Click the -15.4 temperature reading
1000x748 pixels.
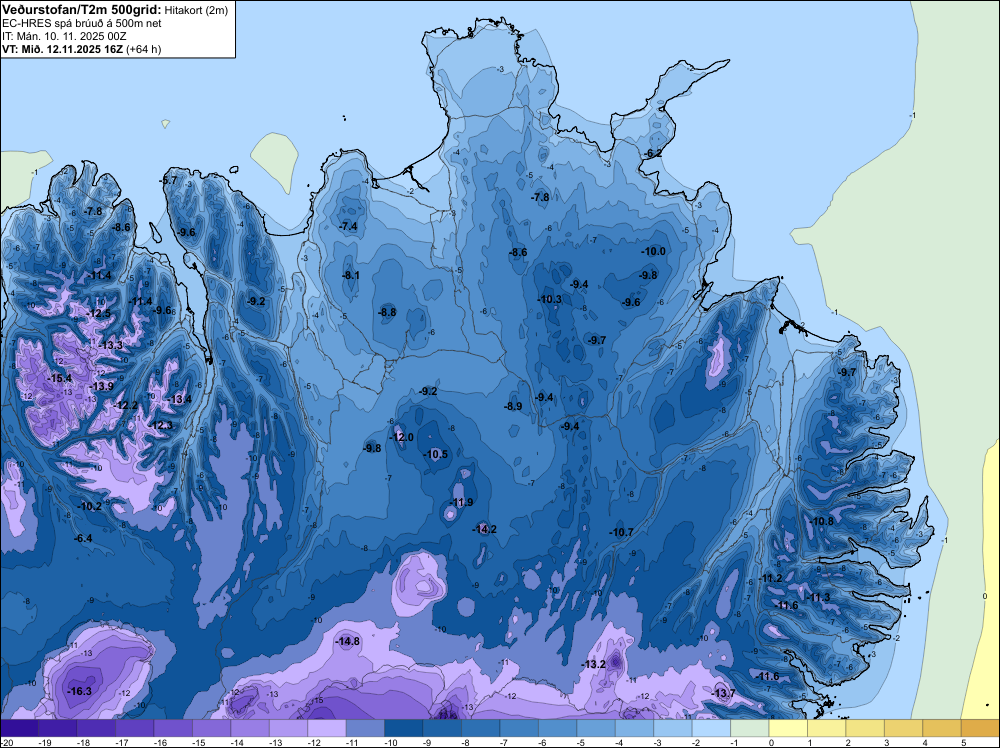pyautogui.click(x=60, y=378)
